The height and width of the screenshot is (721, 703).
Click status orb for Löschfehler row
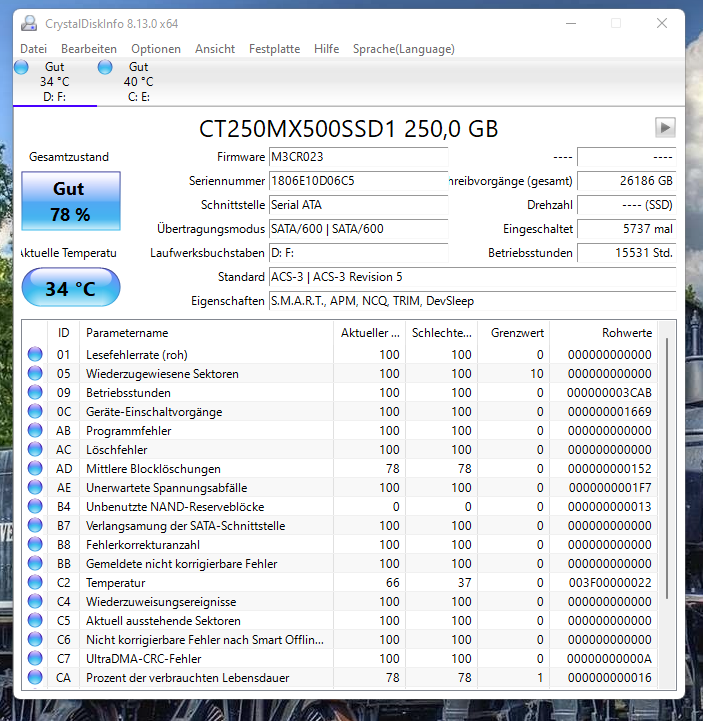click(35, 449)
